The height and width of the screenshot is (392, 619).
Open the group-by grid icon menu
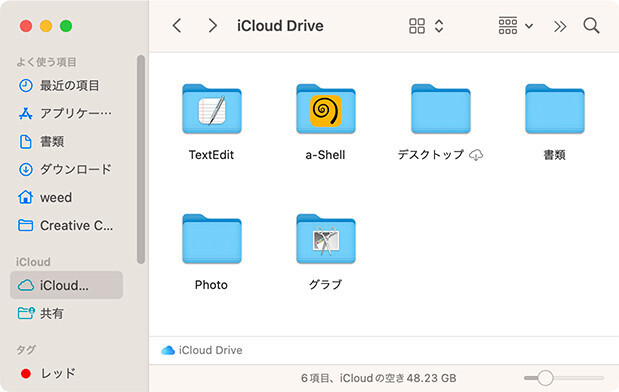(508, 26)
